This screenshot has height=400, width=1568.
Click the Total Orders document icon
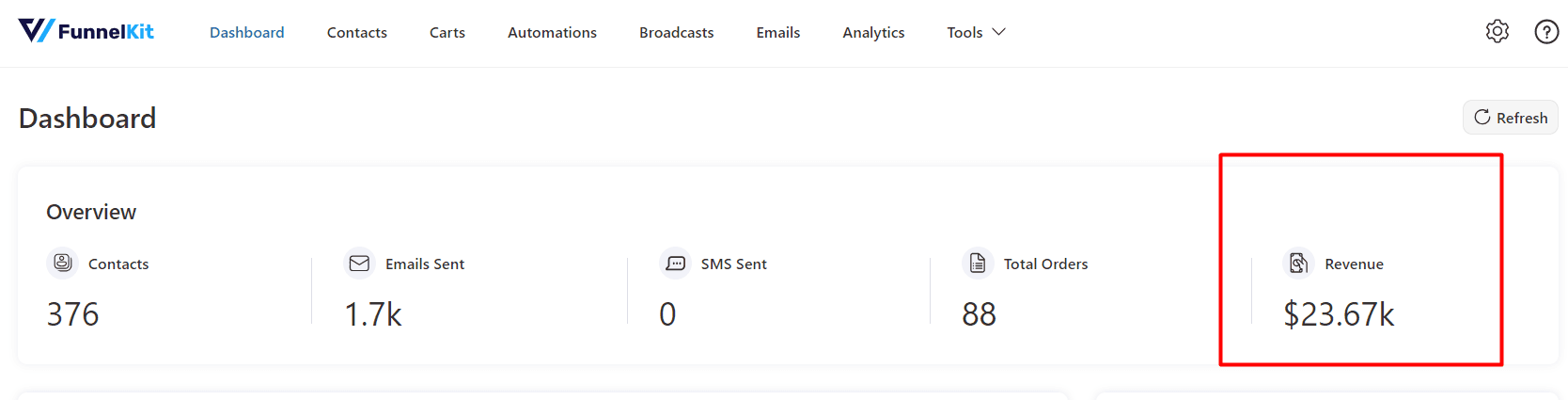[978, 264]
